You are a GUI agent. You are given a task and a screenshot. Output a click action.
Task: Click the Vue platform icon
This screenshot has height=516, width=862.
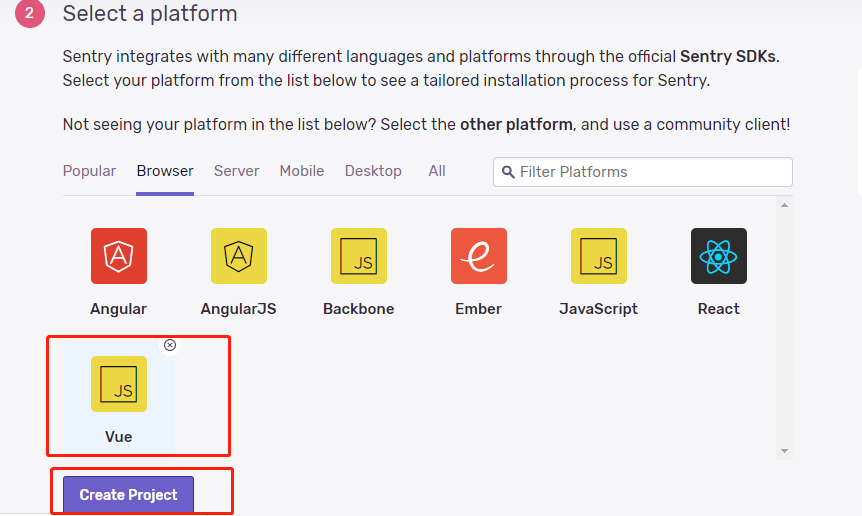(x=119, y=384)
